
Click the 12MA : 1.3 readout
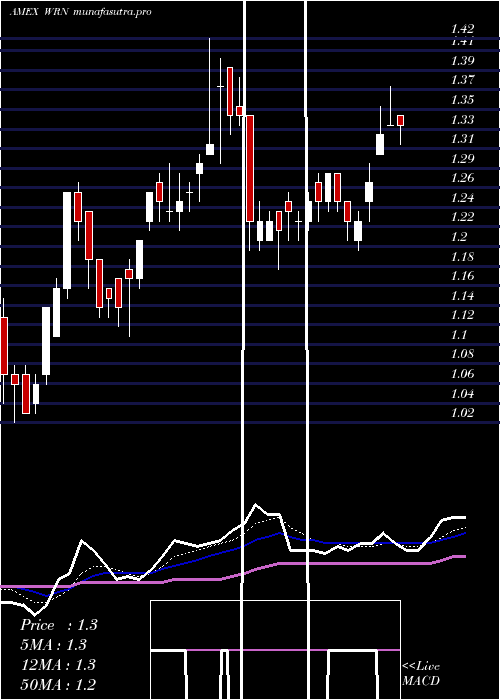point(58,665)
